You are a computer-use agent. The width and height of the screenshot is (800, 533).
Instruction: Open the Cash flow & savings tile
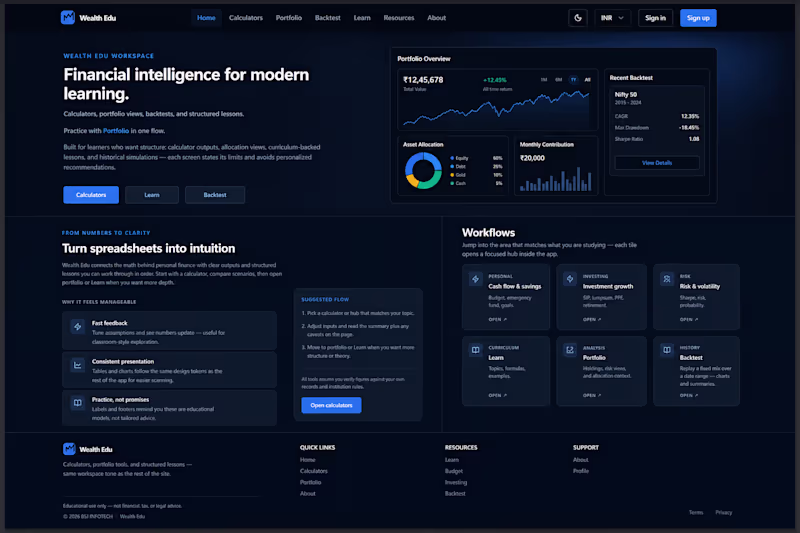coord(506,297)
